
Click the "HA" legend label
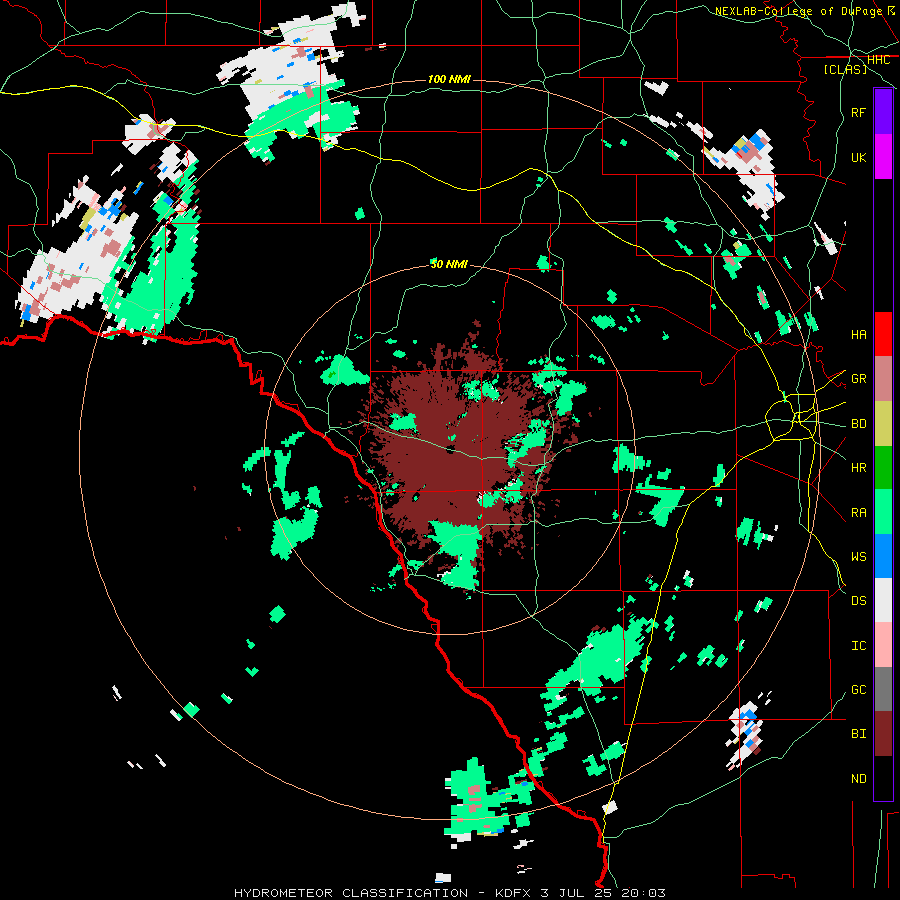(x=858, y=335)
